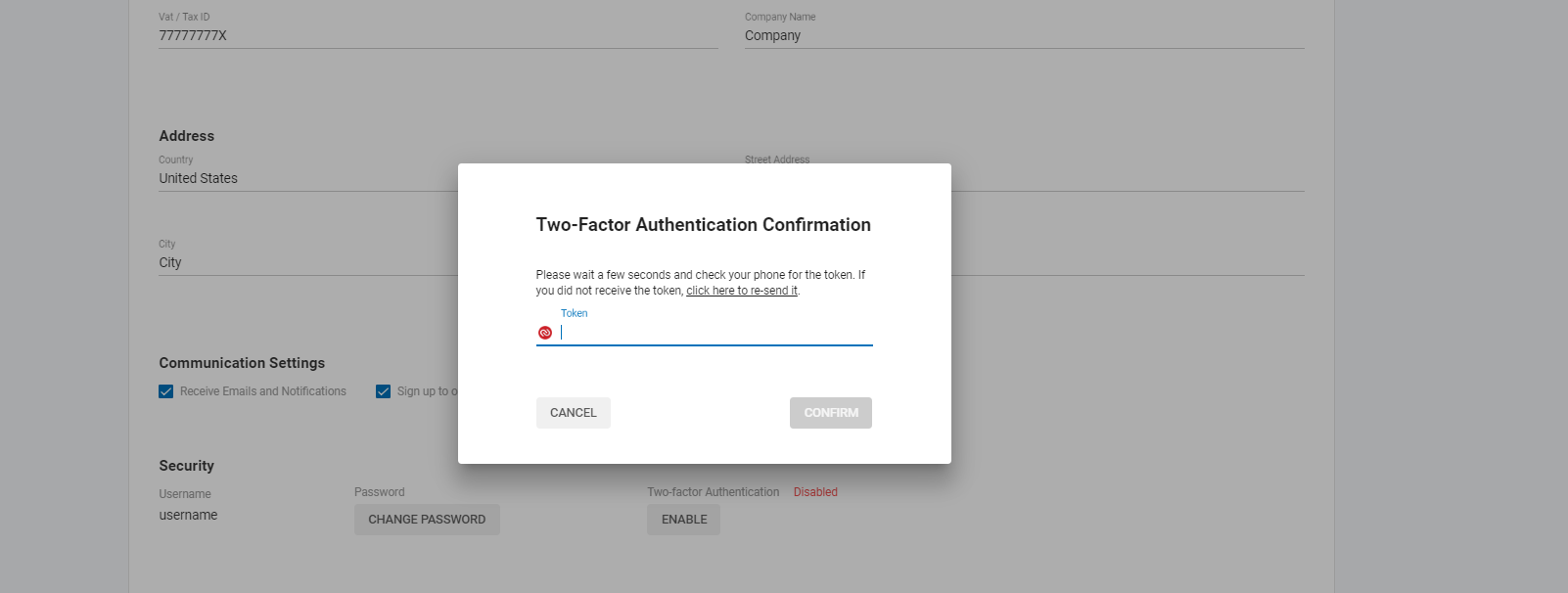This screenshot has height=593, width=1568.
Task: Toggle Receive Emails and Notifications checkbox
Action: [x=166, y=391]
